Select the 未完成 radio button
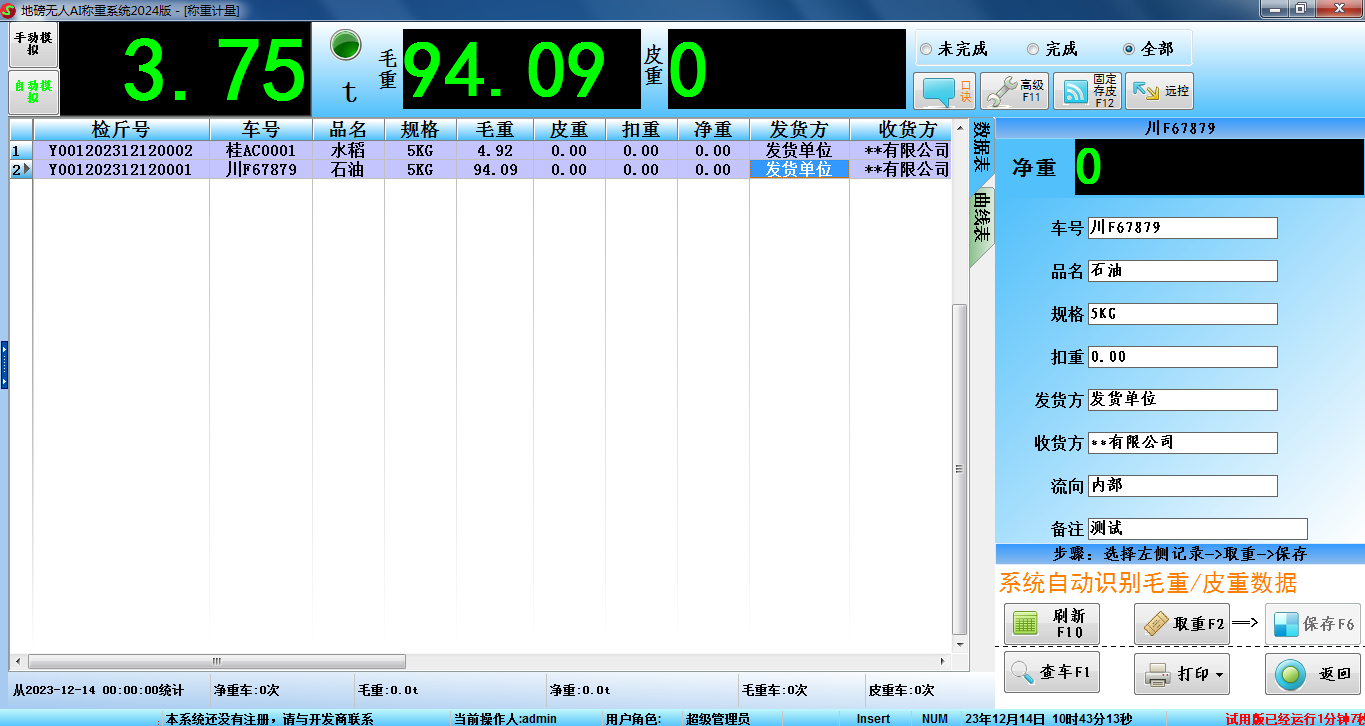1365x726 pixels. click(x=926, y=49)
